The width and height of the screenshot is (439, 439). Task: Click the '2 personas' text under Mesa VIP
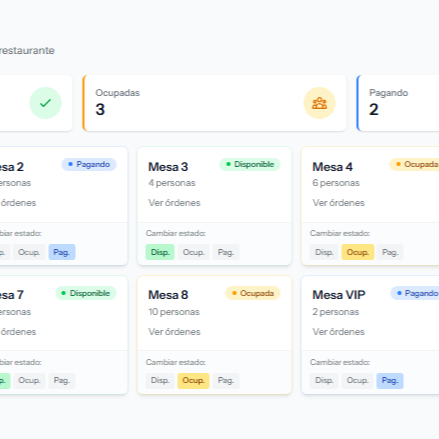coord(336,312)
